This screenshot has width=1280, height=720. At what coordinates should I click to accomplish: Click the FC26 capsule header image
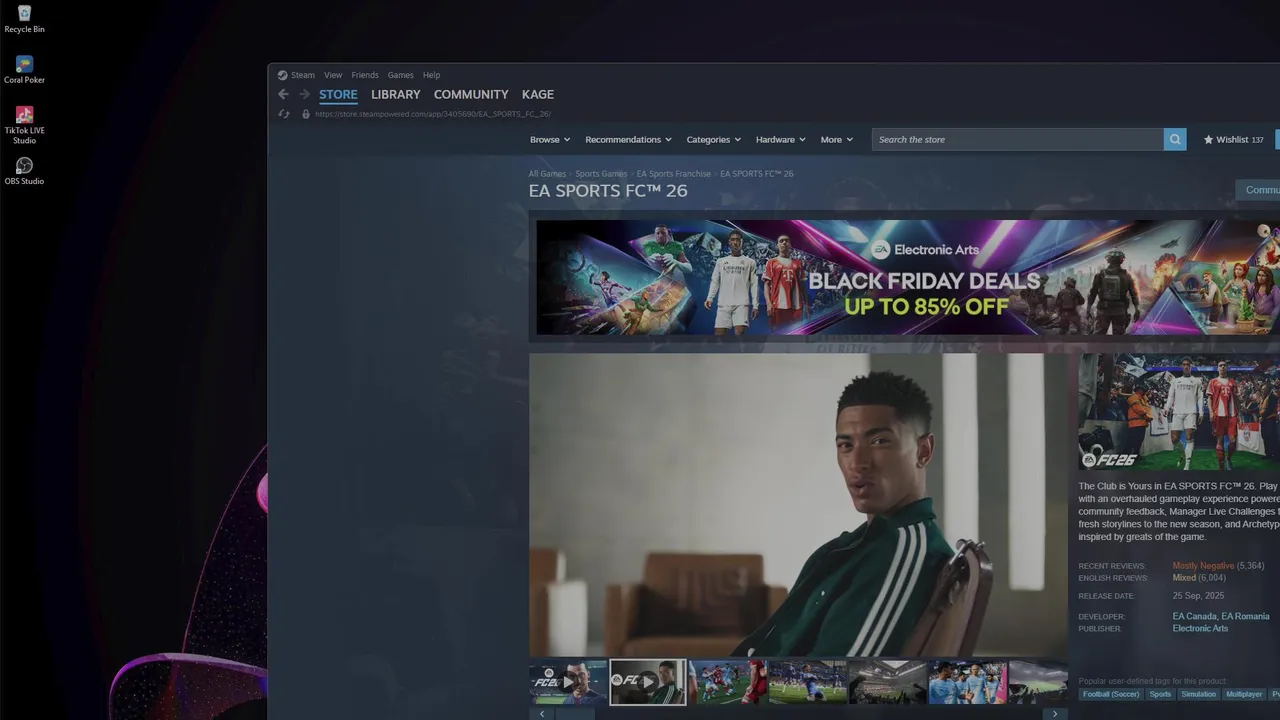click(x=1179, y=412)
